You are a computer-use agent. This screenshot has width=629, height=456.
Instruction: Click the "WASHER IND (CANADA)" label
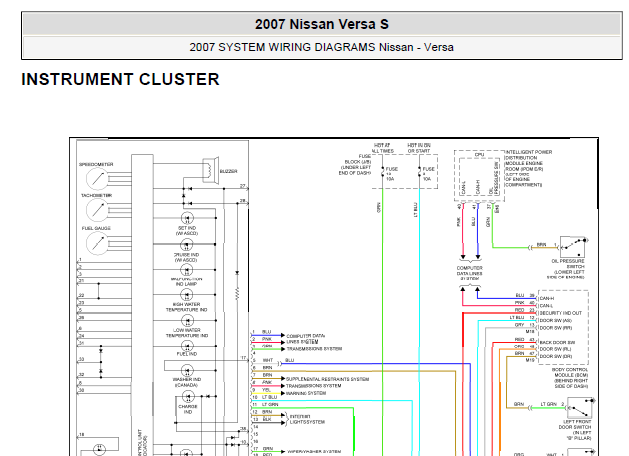[187, 382]
